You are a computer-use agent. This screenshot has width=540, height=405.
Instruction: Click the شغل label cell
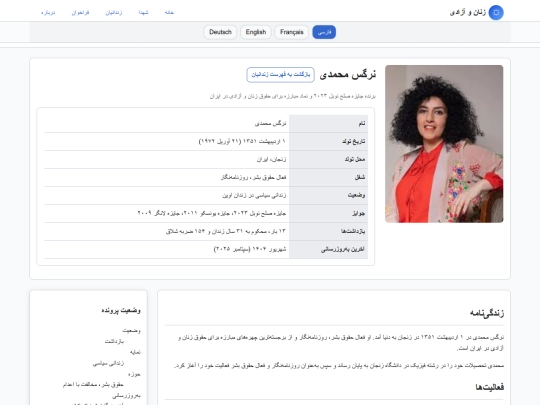[x=328, y=177]
